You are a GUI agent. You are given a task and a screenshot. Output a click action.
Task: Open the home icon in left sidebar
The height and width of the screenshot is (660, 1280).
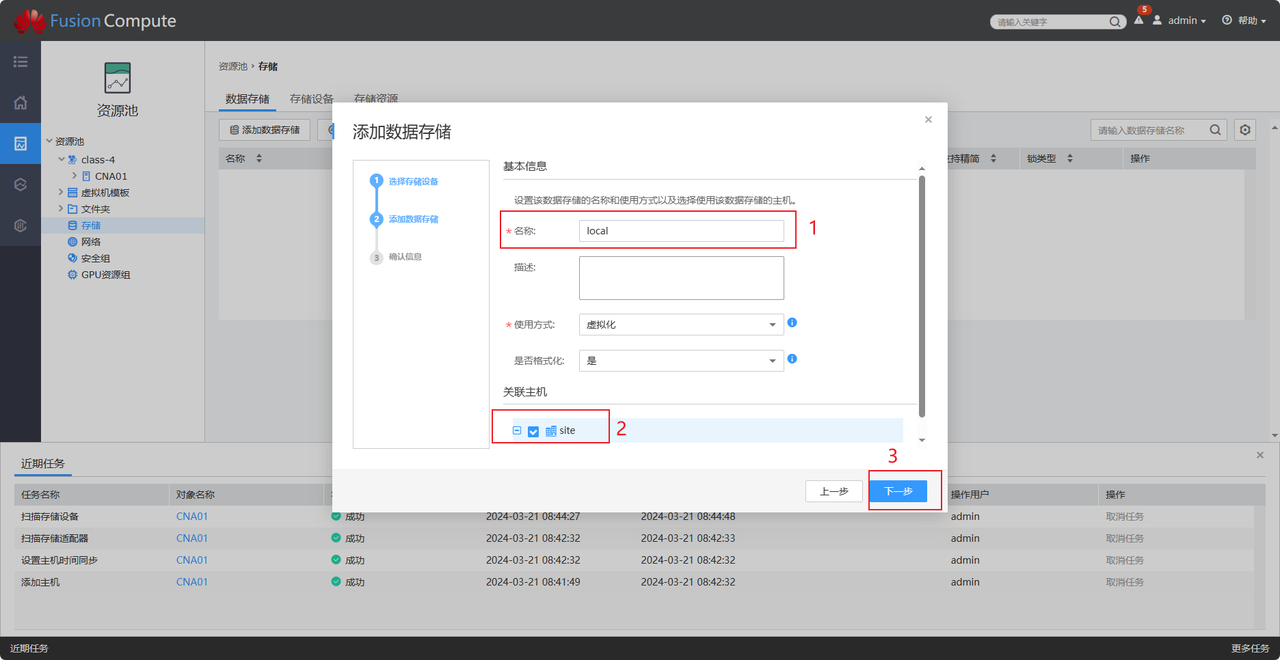20,103
